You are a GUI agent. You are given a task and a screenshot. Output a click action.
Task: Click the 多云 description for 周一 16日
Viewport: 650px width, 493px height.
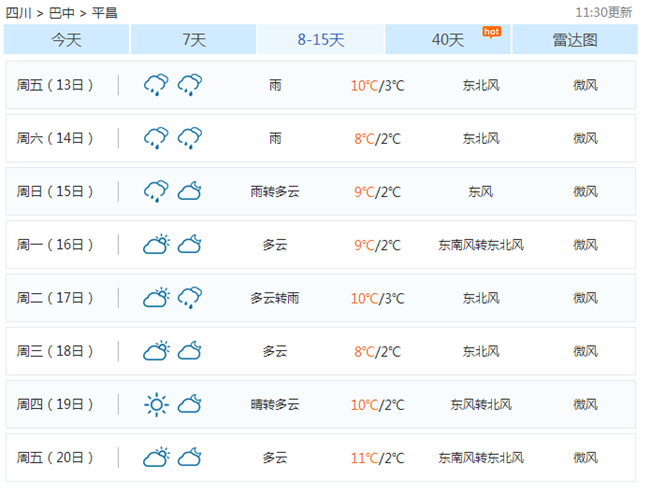(275, 245)
